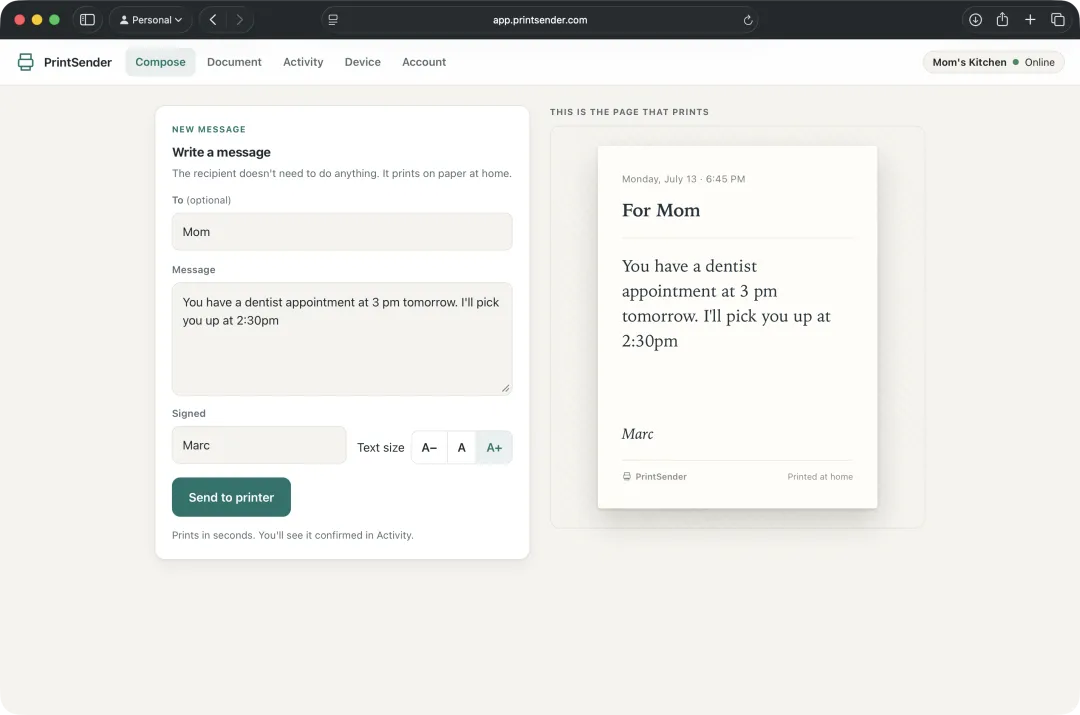Open the Personal profile dropdown
This screenshot has width=1080, height=715.
click(x=151, y=20)
